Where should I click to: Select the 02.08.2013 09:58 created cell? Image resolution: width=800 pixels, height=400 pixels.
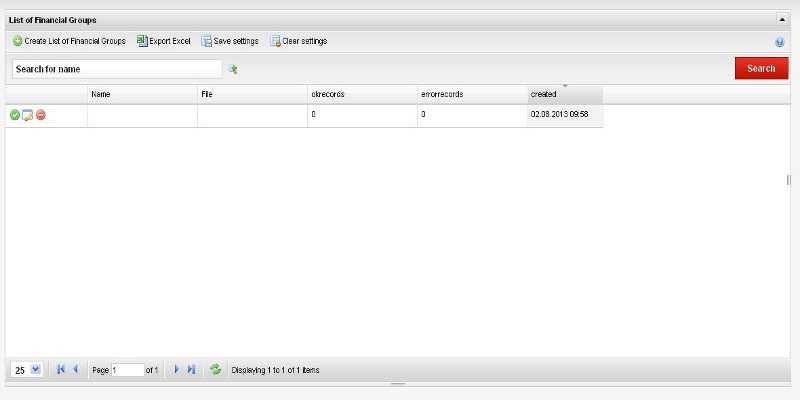(565, 115)
